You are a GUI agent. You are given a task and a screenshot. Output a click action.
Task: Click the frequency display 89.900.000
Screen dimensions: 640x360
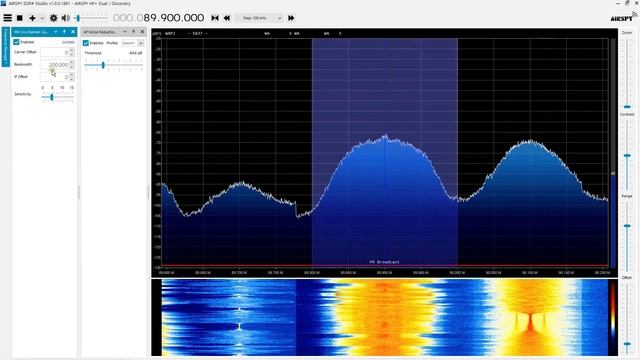[x=158, y=18]
